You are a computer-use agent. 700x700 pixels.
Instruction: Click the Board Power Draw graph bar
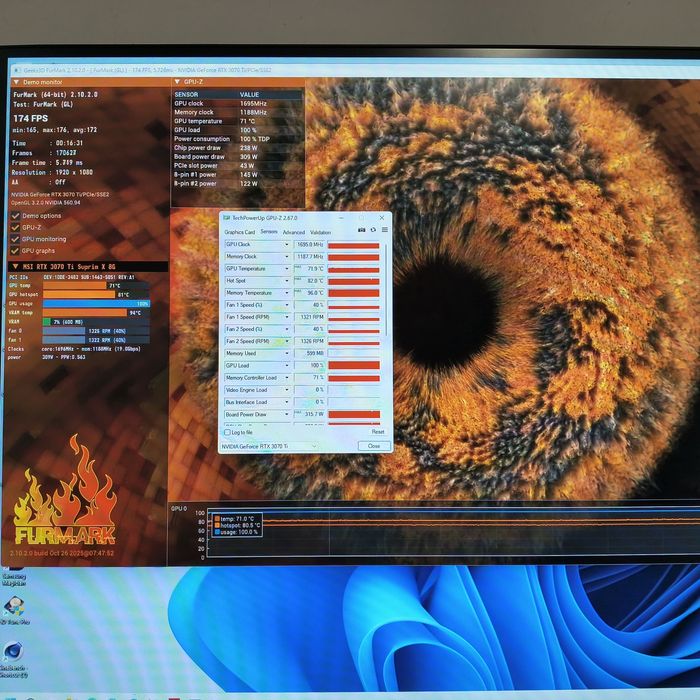point(354,415)
